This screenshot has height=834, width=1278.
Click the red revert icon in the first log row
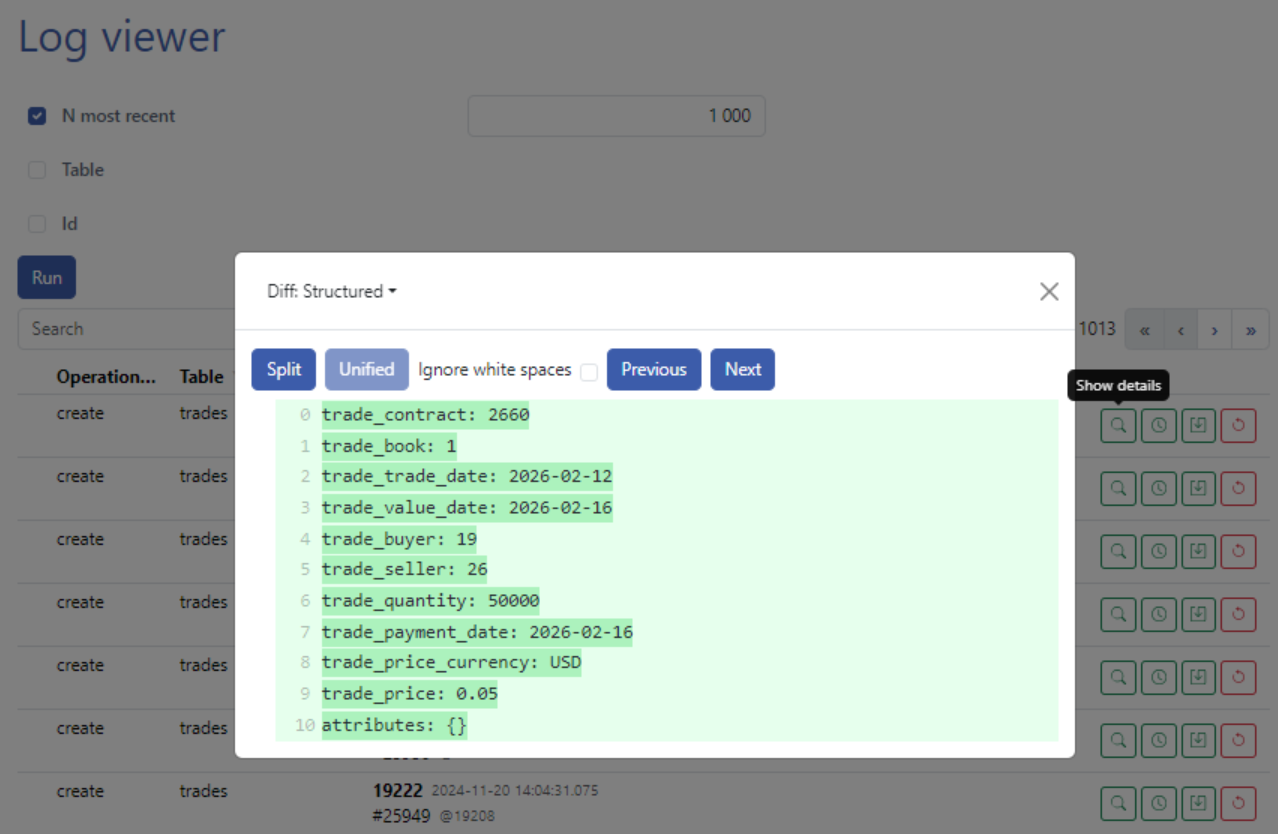[1238, 425]
